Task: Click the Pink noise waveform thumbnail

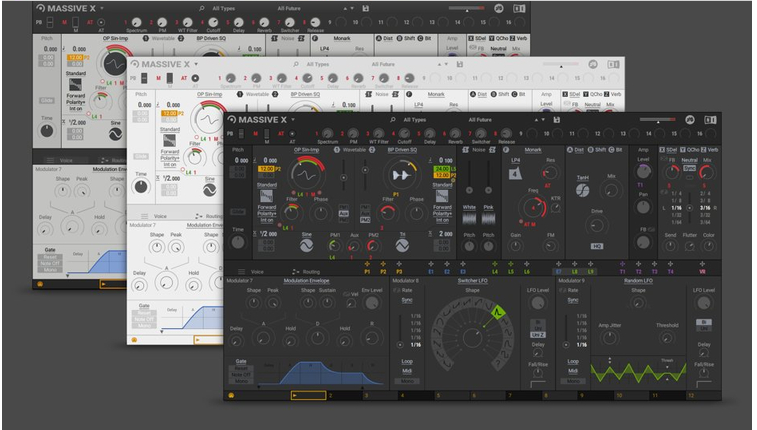Action: tap(489, 219)
